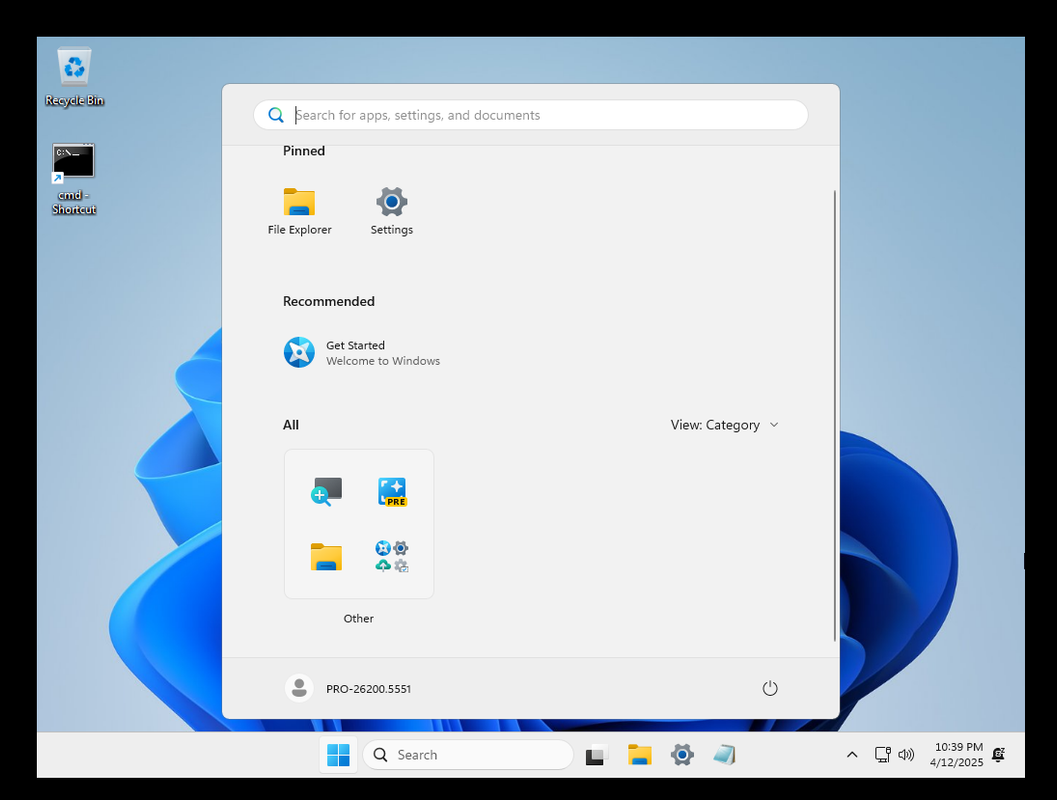Click the user avatar icon
Screen dimensions: 1057x800
[299, 688]
